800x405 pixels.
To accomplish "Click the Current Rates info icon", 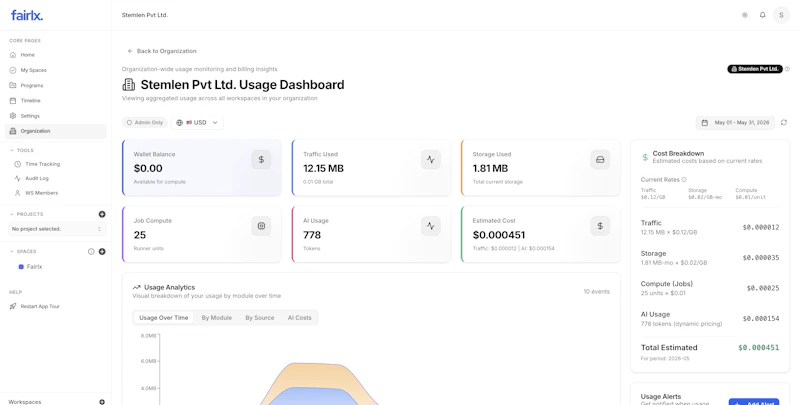I will point(684,180).
